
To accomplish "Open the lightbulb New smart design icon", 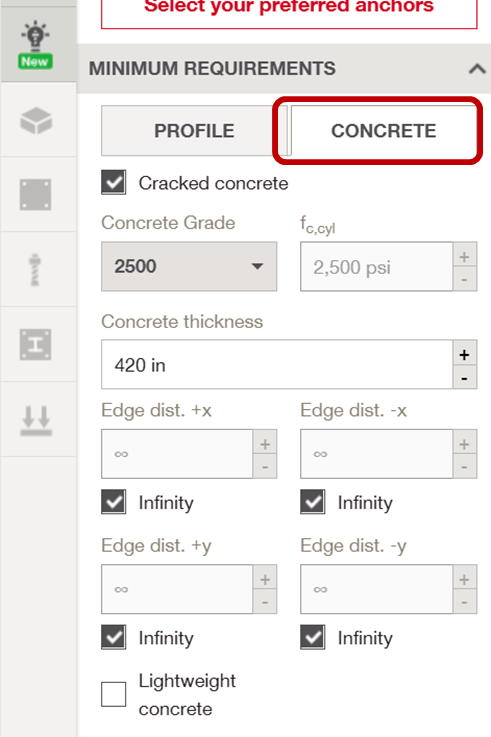I will click(x=36, y=46).
